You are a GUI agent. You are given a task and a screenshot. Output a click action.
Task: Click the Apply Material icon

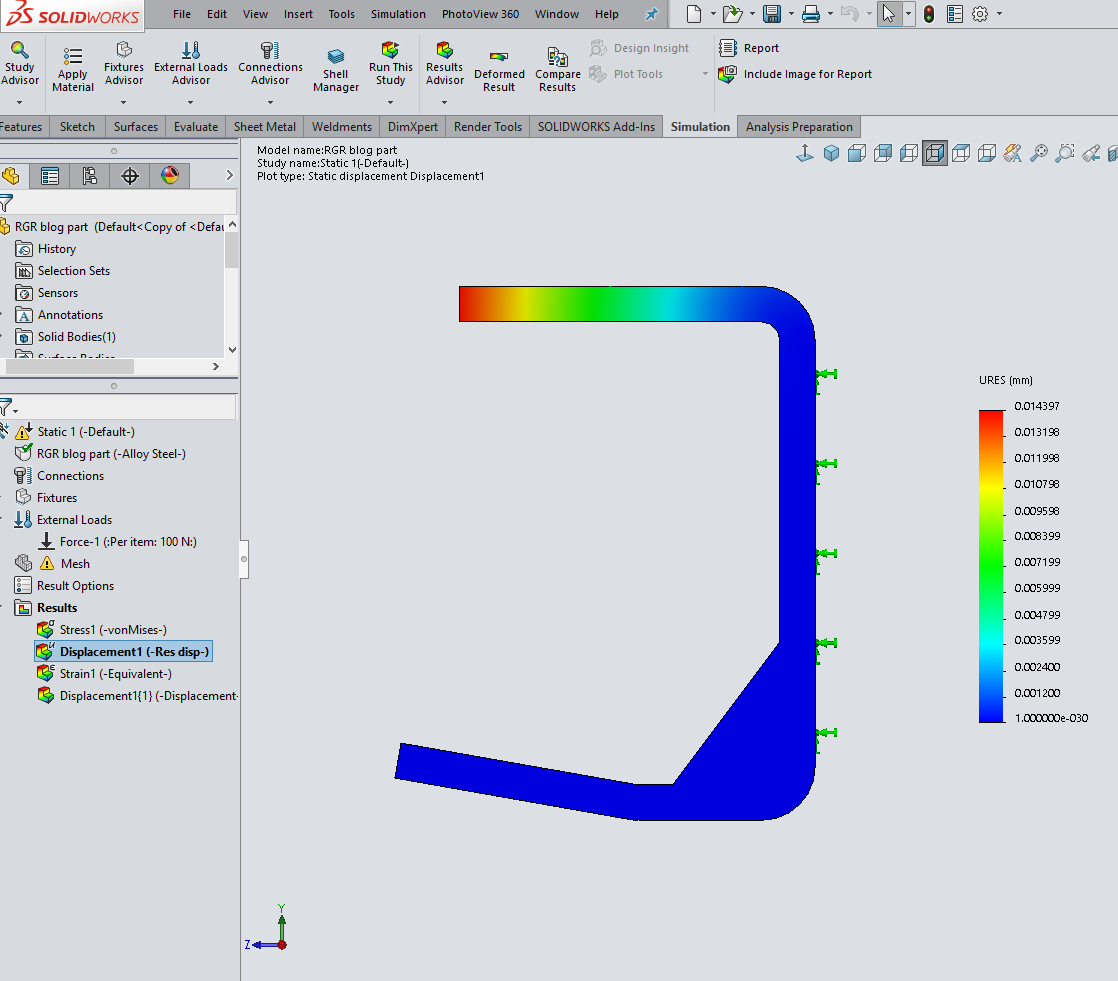click(x=73, y=69)
